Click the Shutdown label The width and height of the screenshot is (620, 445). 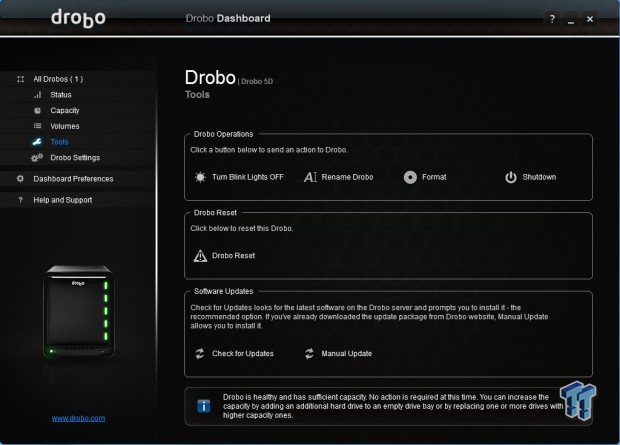[x=539, y=177]
